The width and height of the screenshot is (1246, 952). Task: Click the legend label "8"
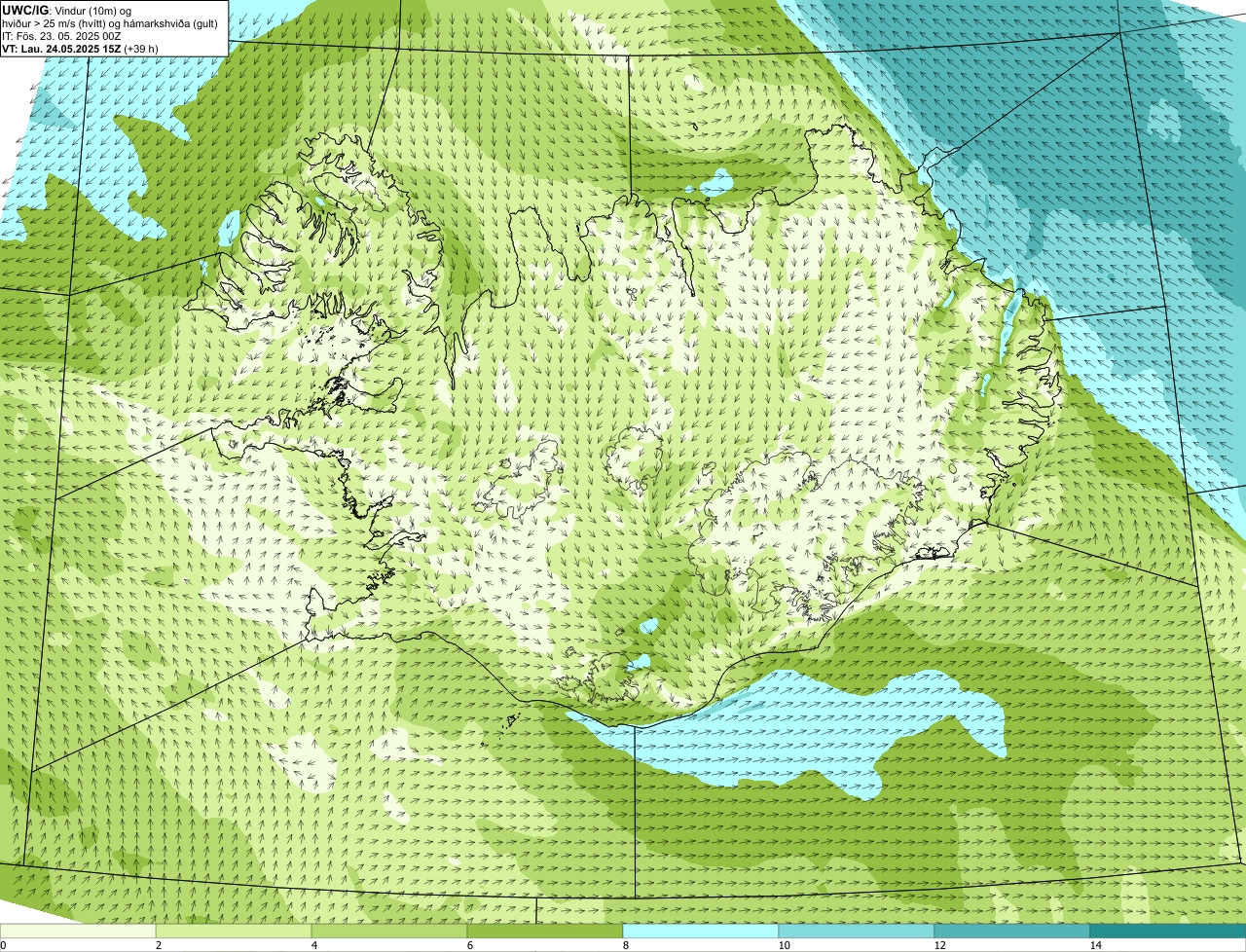click(x=625, y=945)
